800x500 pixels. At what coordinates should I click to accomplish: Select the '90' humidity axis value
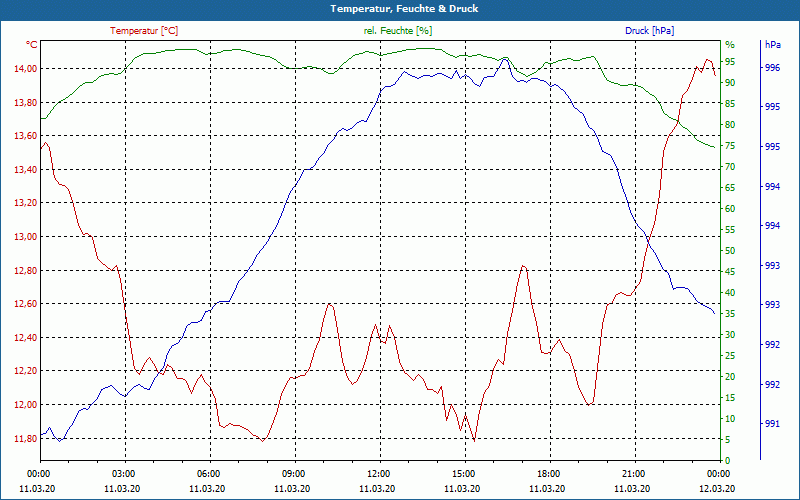[730, 83]
